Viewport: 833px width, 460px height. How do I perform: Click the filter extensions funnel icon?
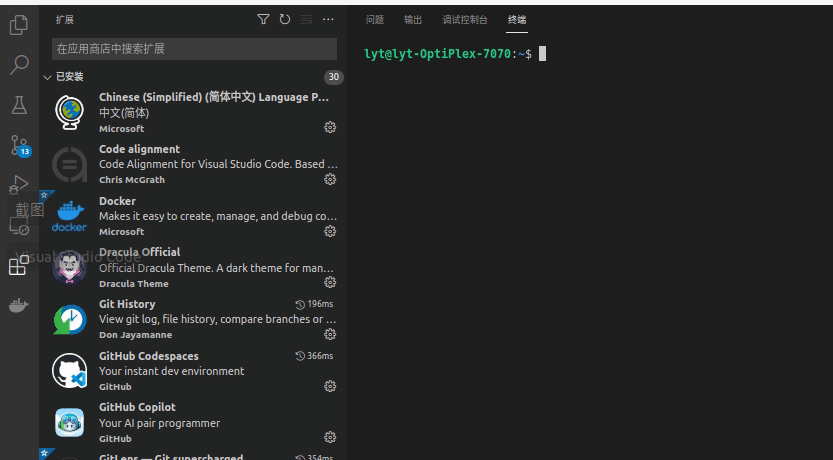(x=263, y=20)
